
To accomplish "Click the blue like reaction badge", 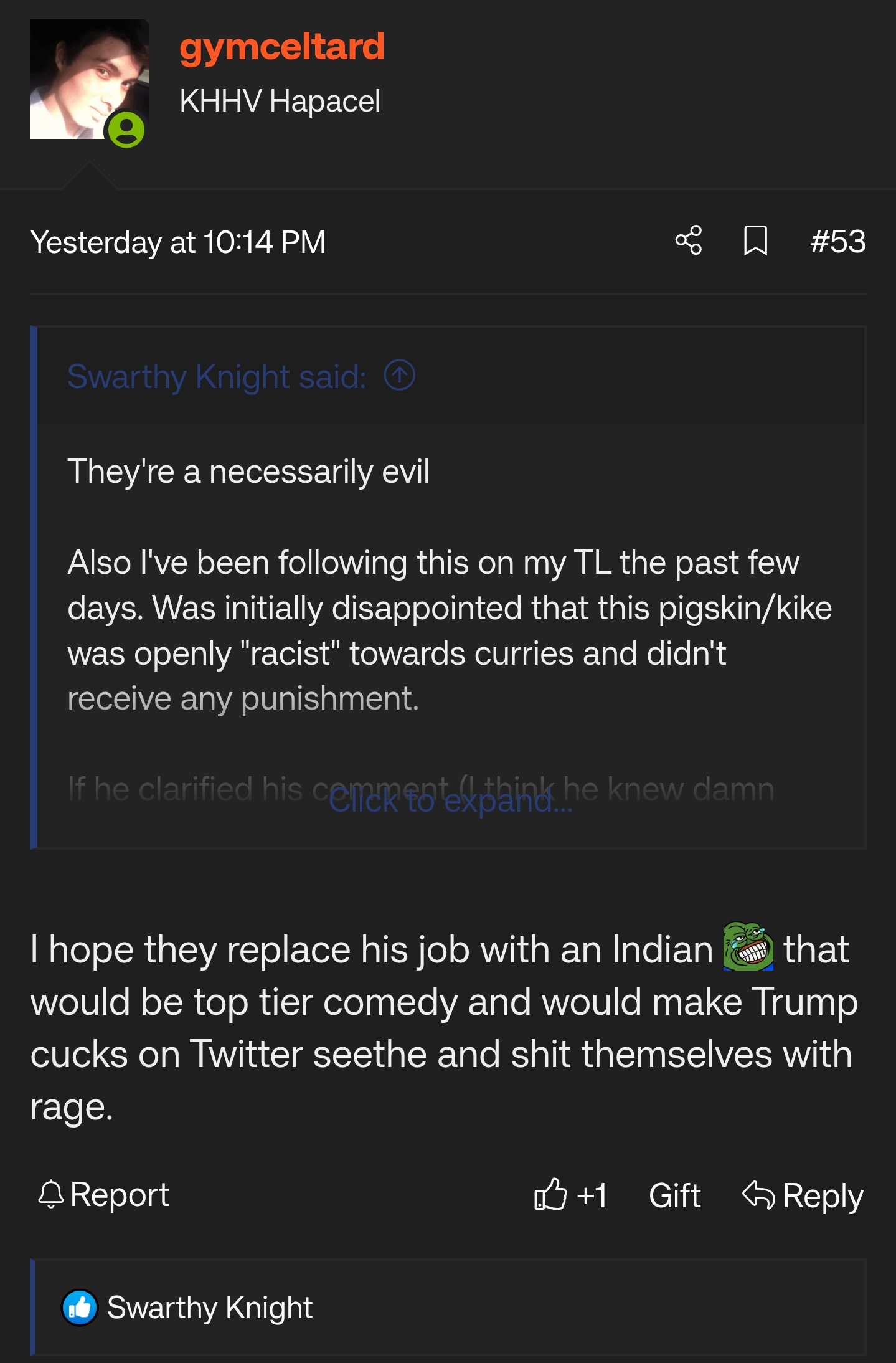I will tap(80, 1307).
